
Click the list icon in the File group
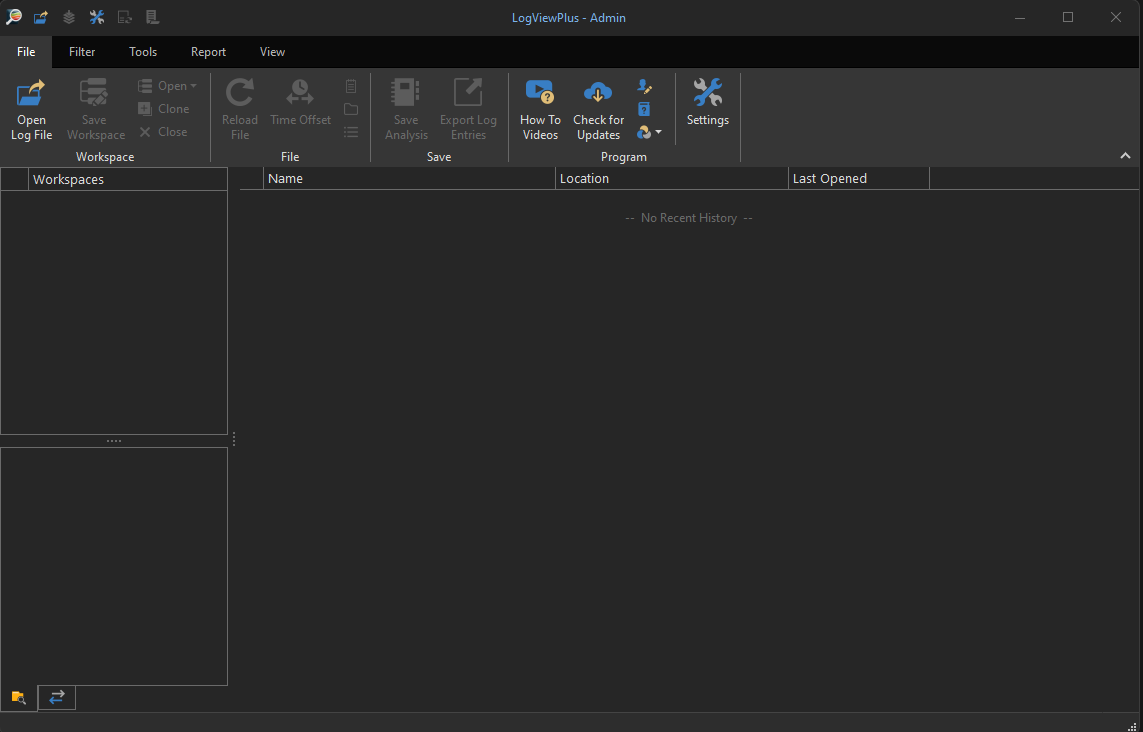(351, 132)
